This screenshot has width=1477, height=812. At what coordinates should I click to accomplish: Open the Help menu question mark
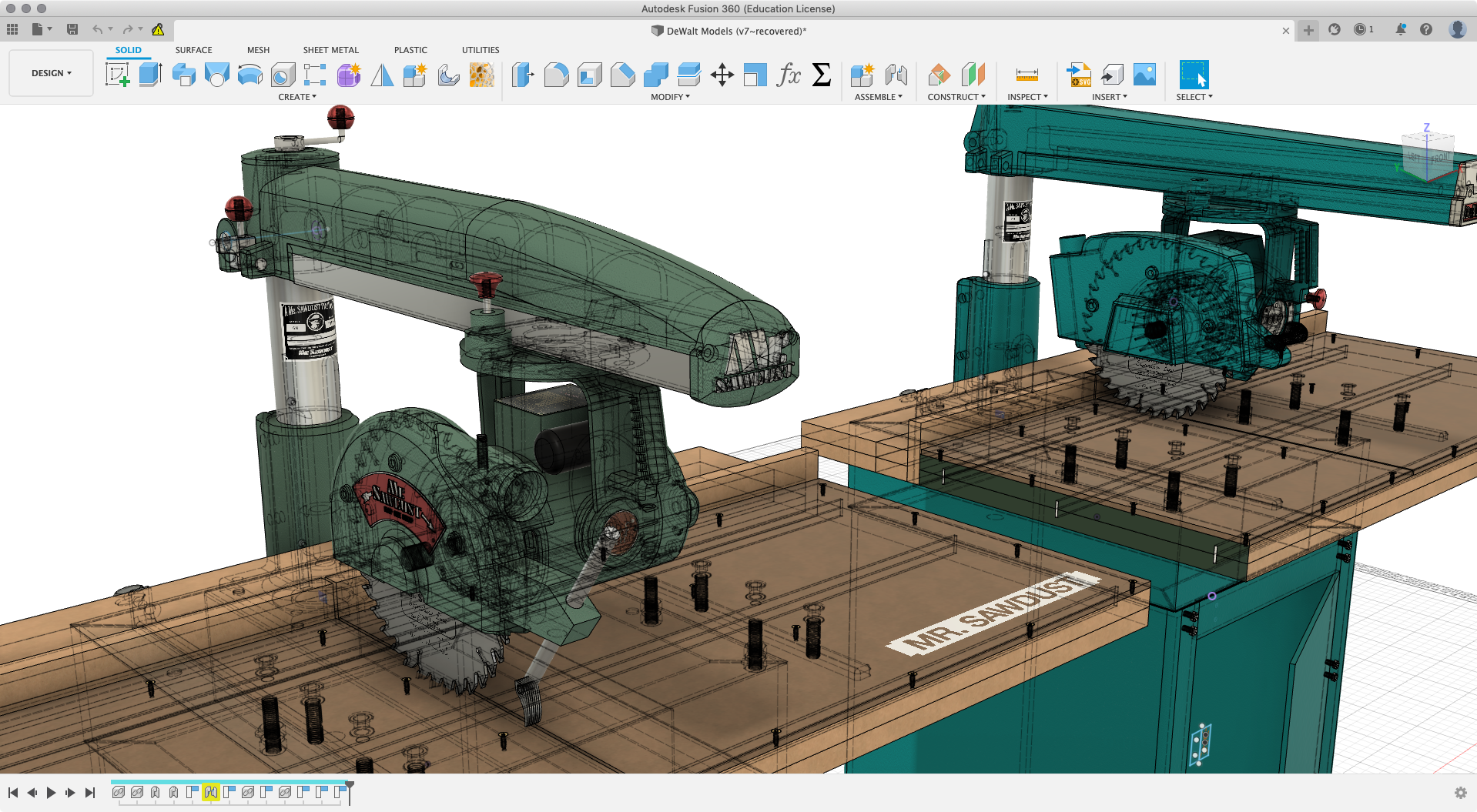(1426, 29)
